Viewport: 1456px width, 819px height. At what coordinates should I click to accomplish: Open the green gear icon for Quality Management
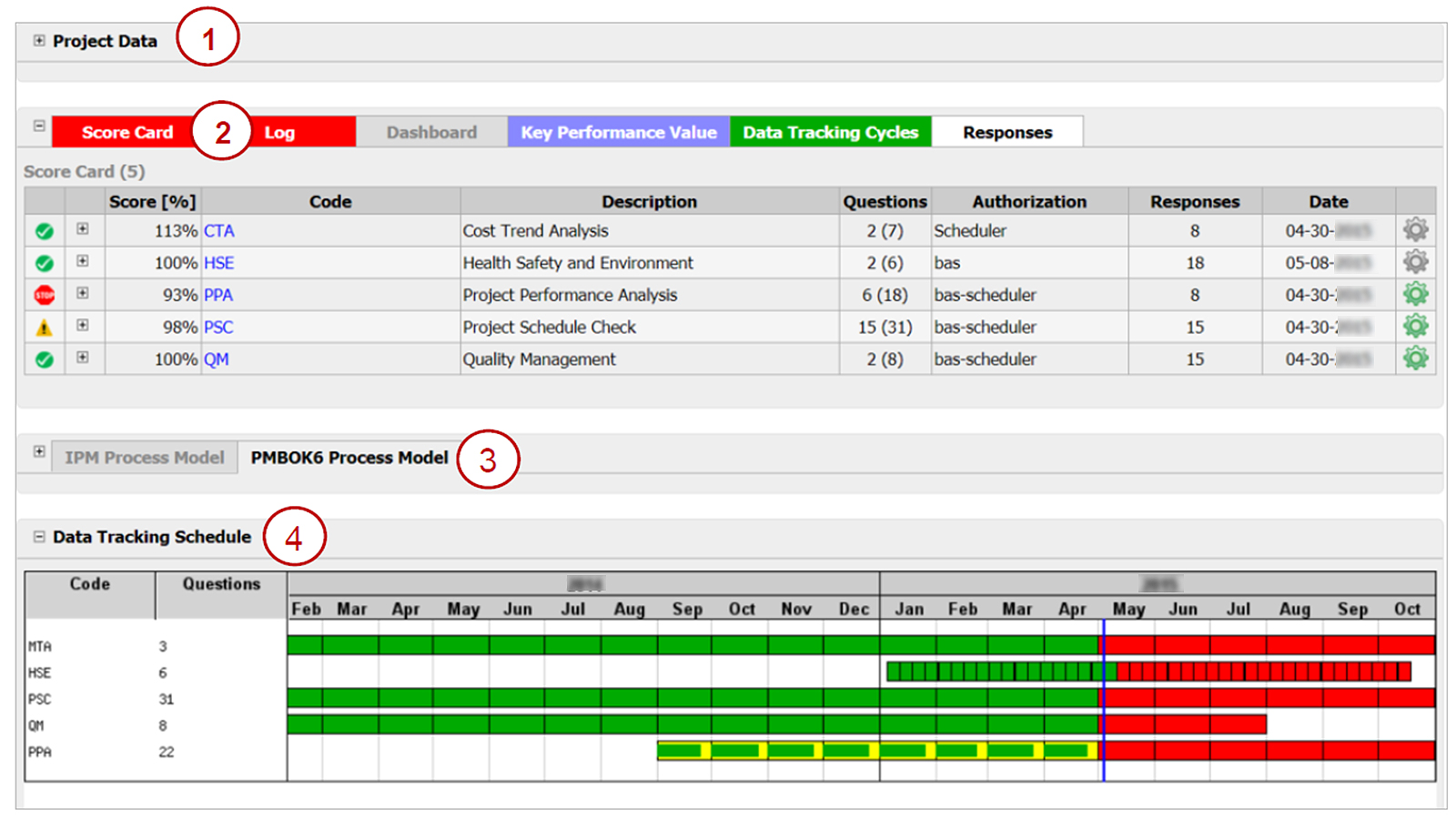point(1416,359)
